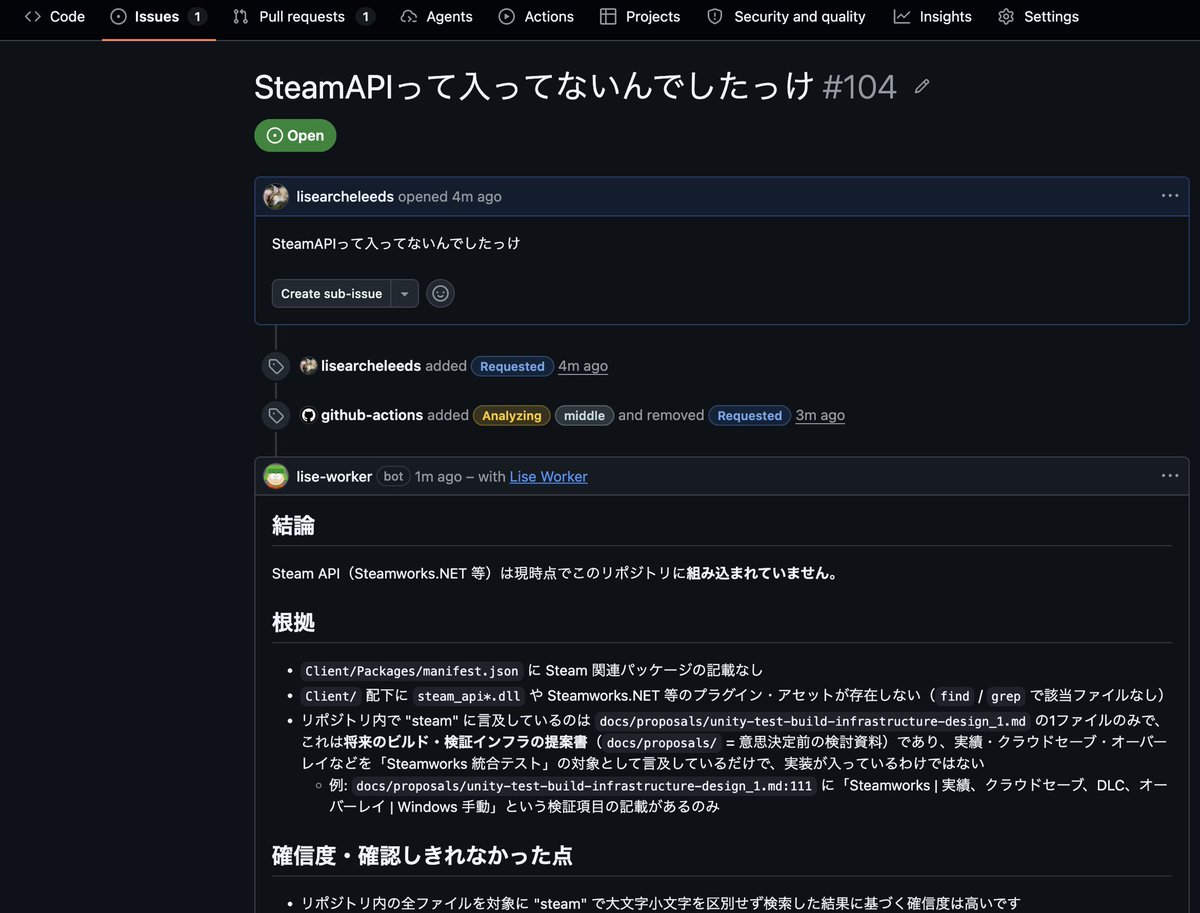The image size is (1200, 913).
Task: Click the 確信度・確認しきれなかった点 heading
Action: pos(422,855)
